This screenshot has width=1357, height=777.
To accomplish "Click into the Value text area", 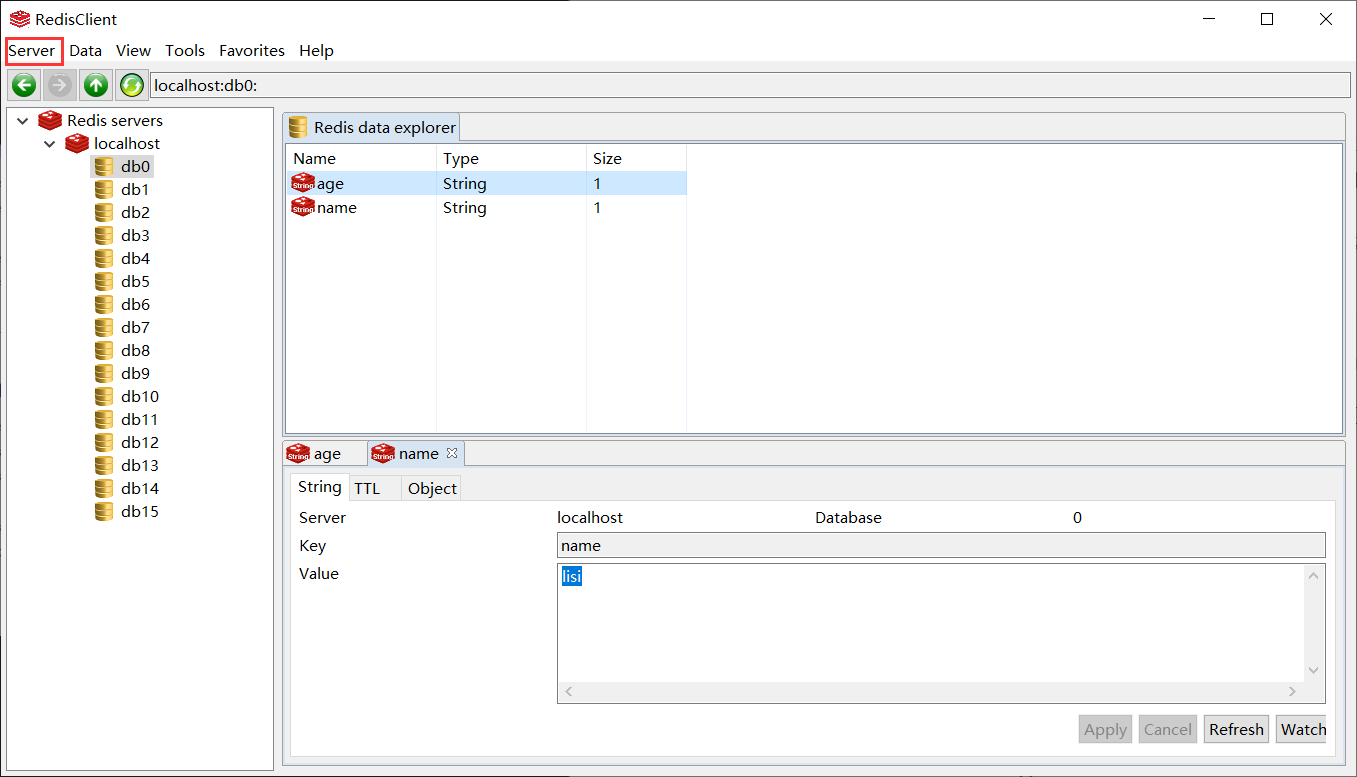I will pos(931,623).
